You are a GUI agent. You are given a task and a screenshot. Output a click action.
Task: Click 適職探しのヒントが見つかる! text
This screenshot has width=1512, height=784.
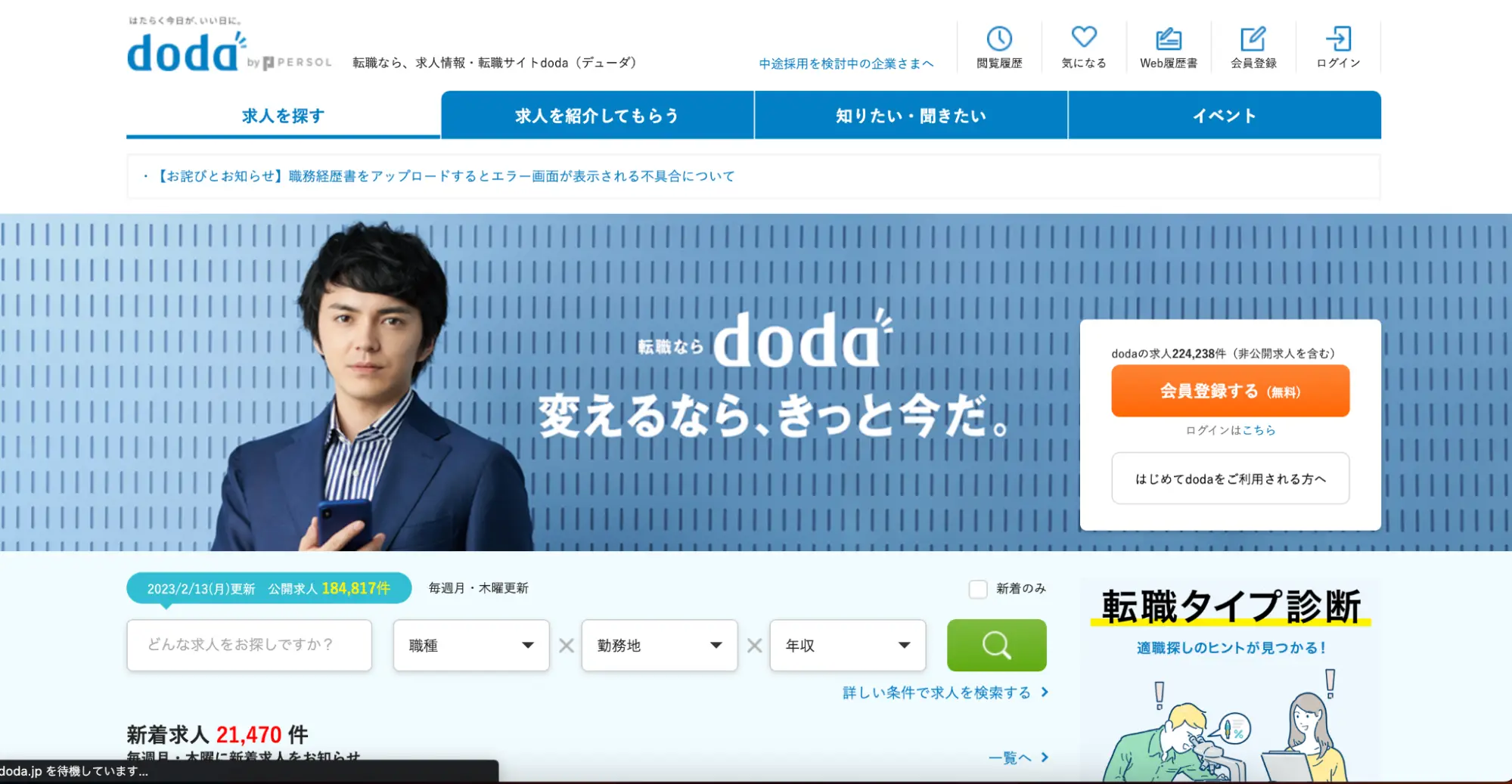1231,647
